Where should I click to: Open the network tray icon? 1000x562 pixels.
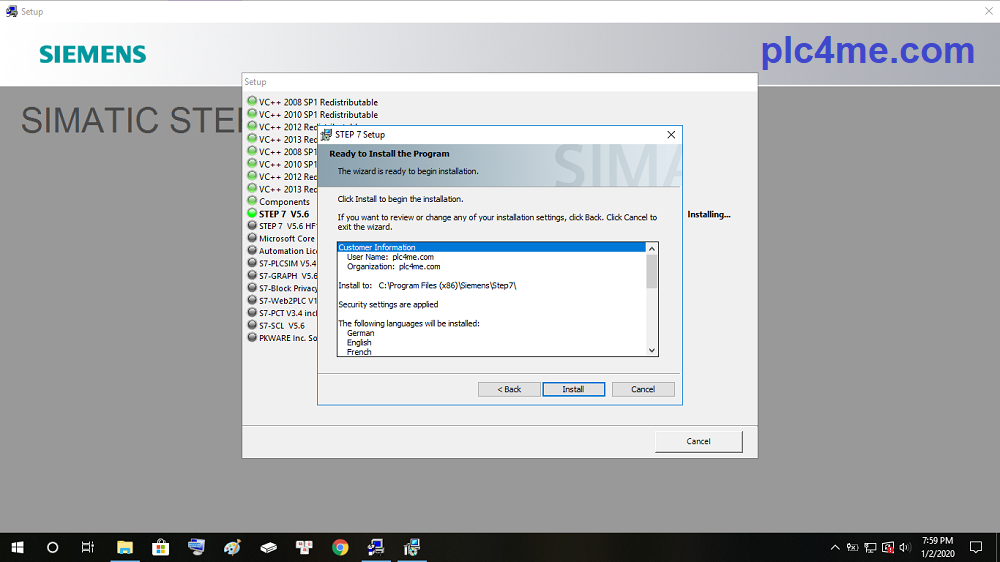coord(870,547)
